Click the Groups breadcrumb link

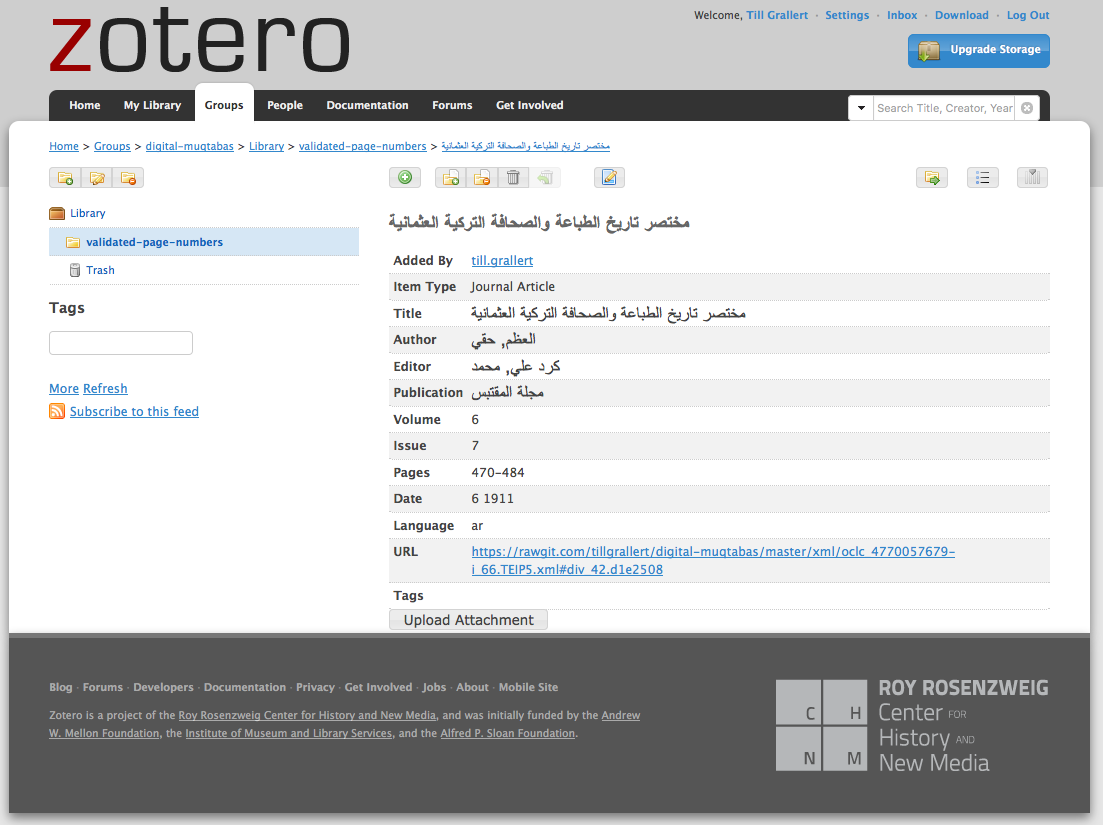[x=112, y=146]
